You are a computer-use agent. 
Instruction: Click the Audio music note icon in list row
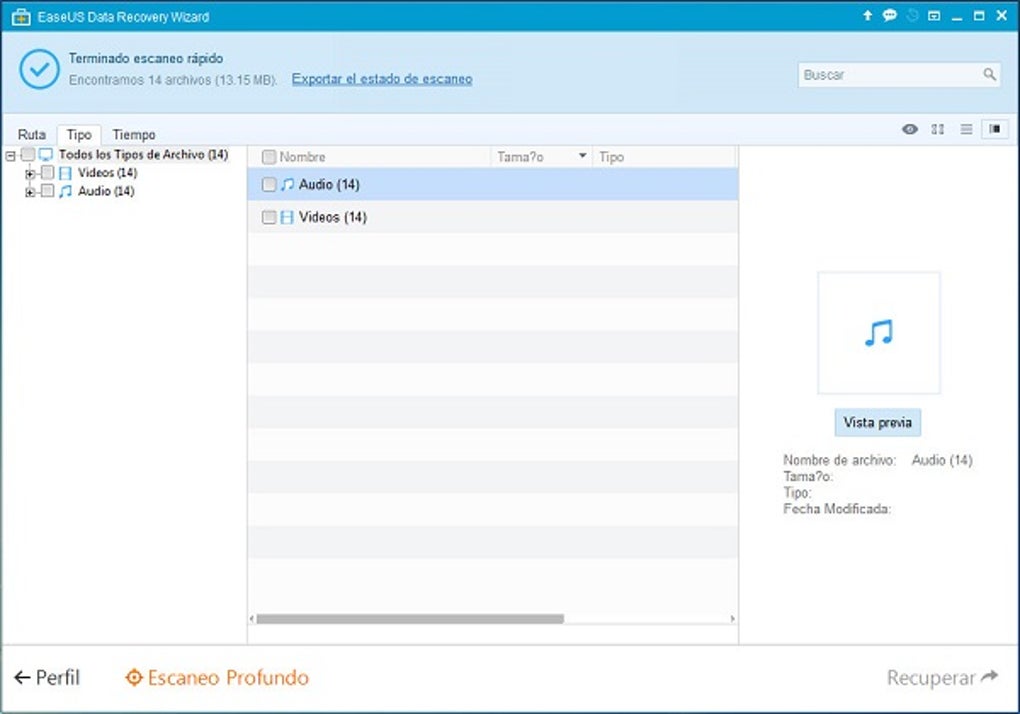(x=288, y=185)
